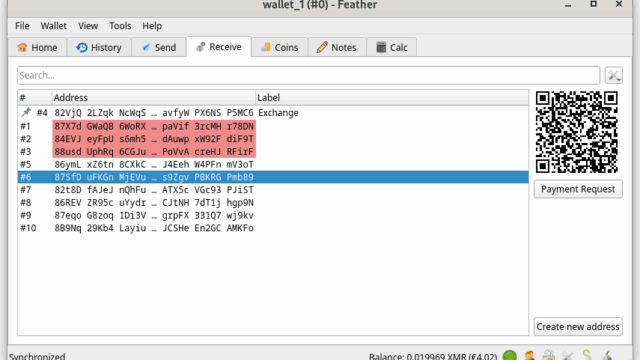Viewport: 640px width, 360px height.
Task: Click the green connection status icon
Action: 509,355
